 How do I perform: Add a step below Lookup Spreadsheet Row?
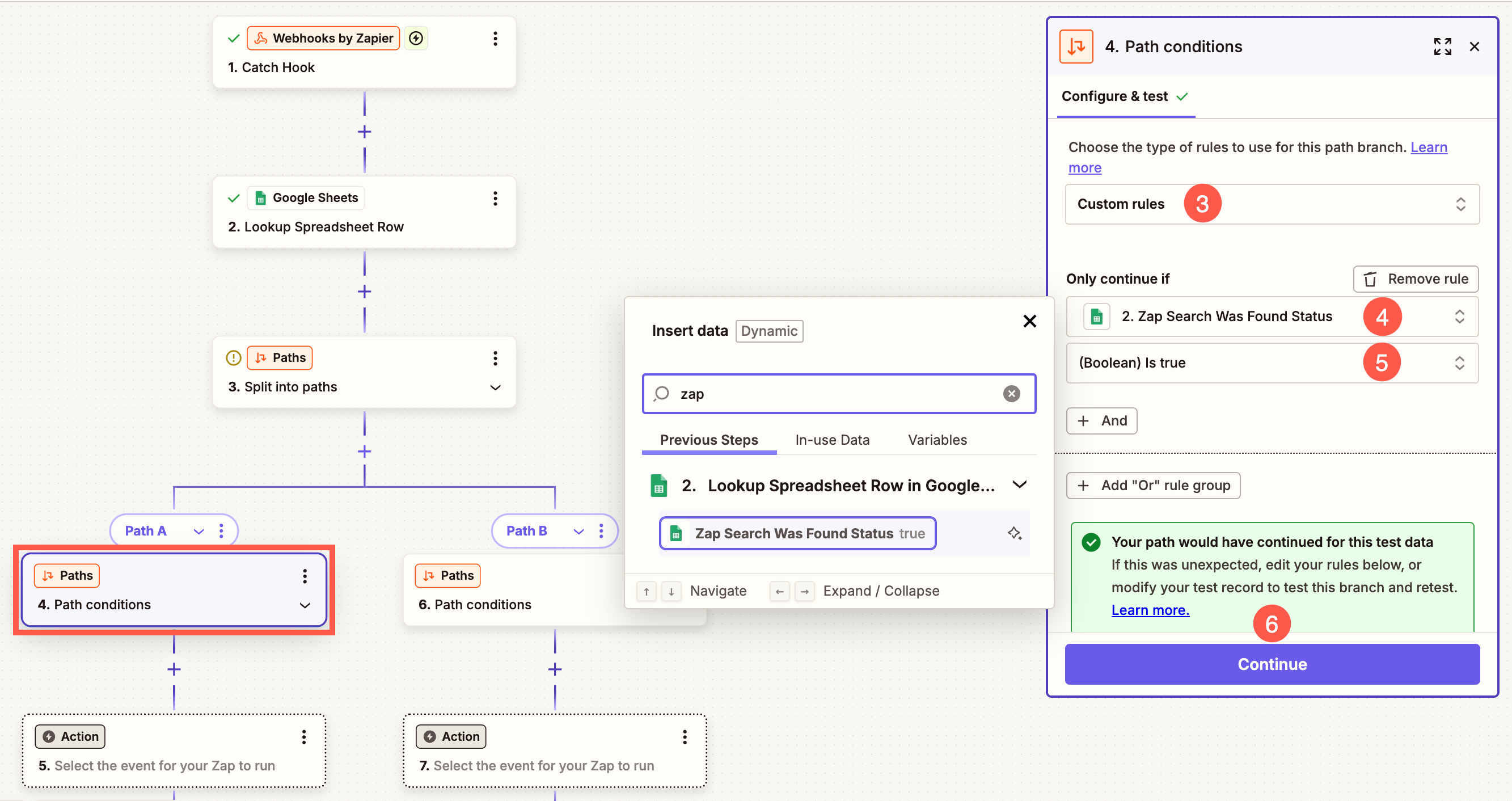(x=364, y=291)
